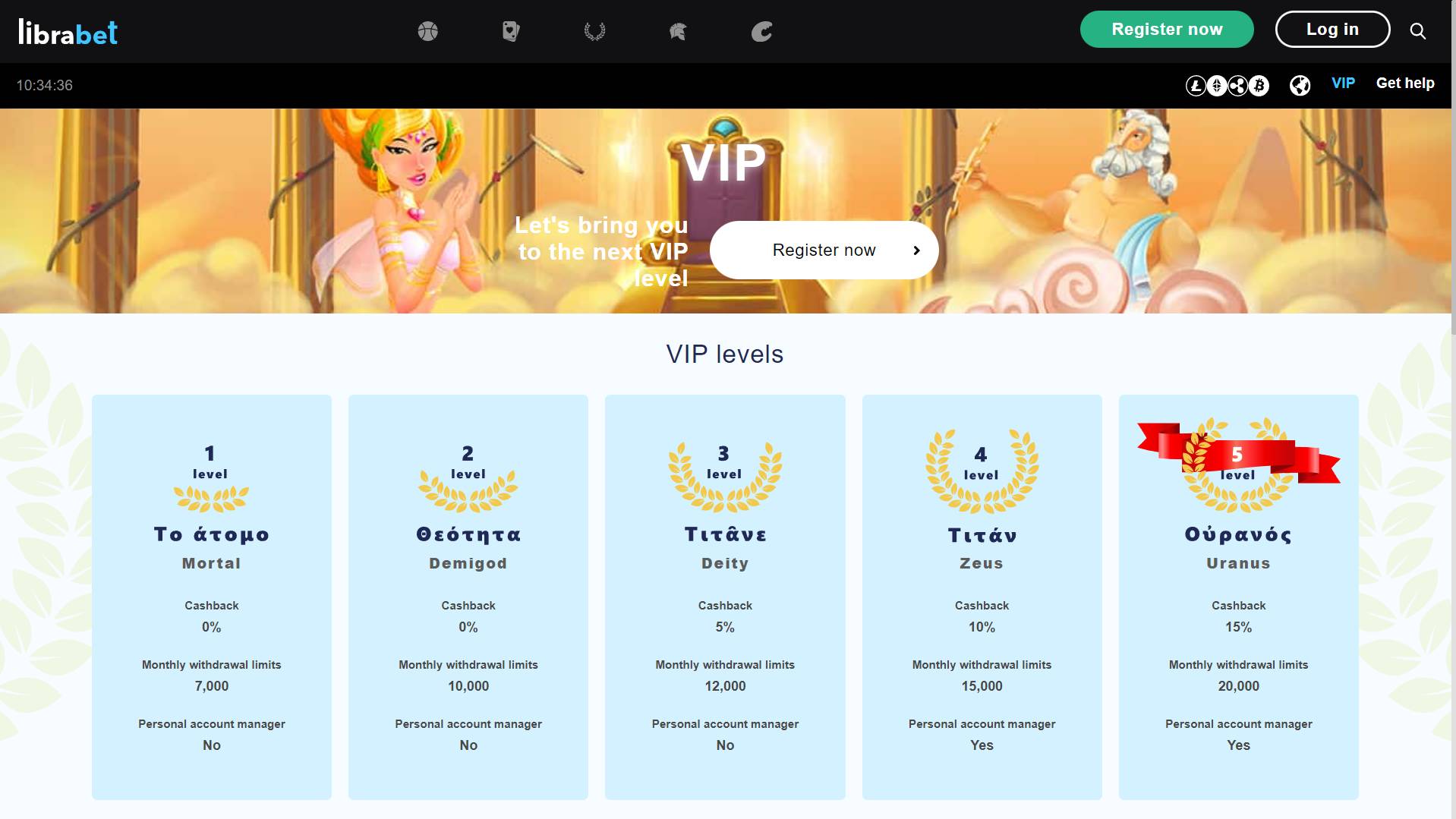Select the laurel wreath icon in header
The height and width of the screenshot is (819, 1456).
coord(594,31)
